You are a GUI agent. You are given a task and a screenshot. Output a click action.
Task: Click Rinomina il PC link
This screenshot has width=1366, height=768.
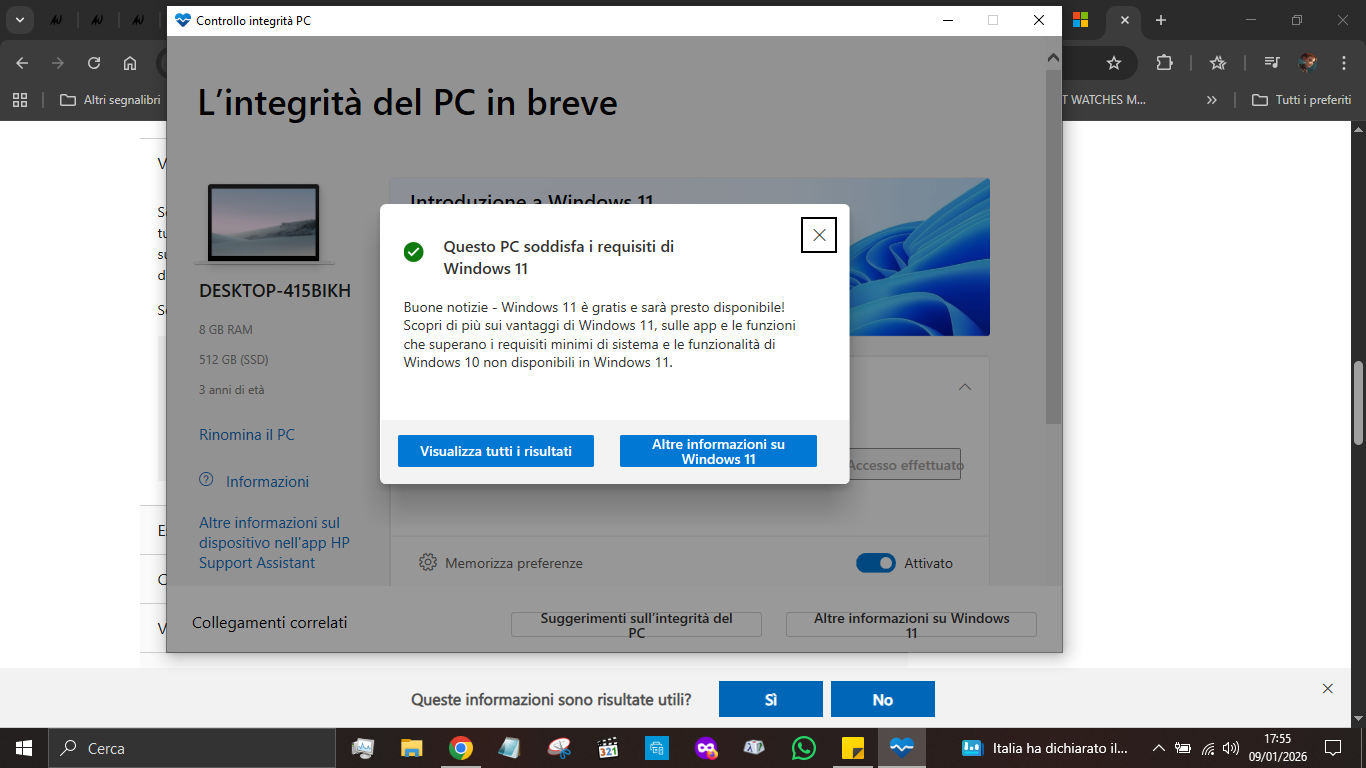247,435
